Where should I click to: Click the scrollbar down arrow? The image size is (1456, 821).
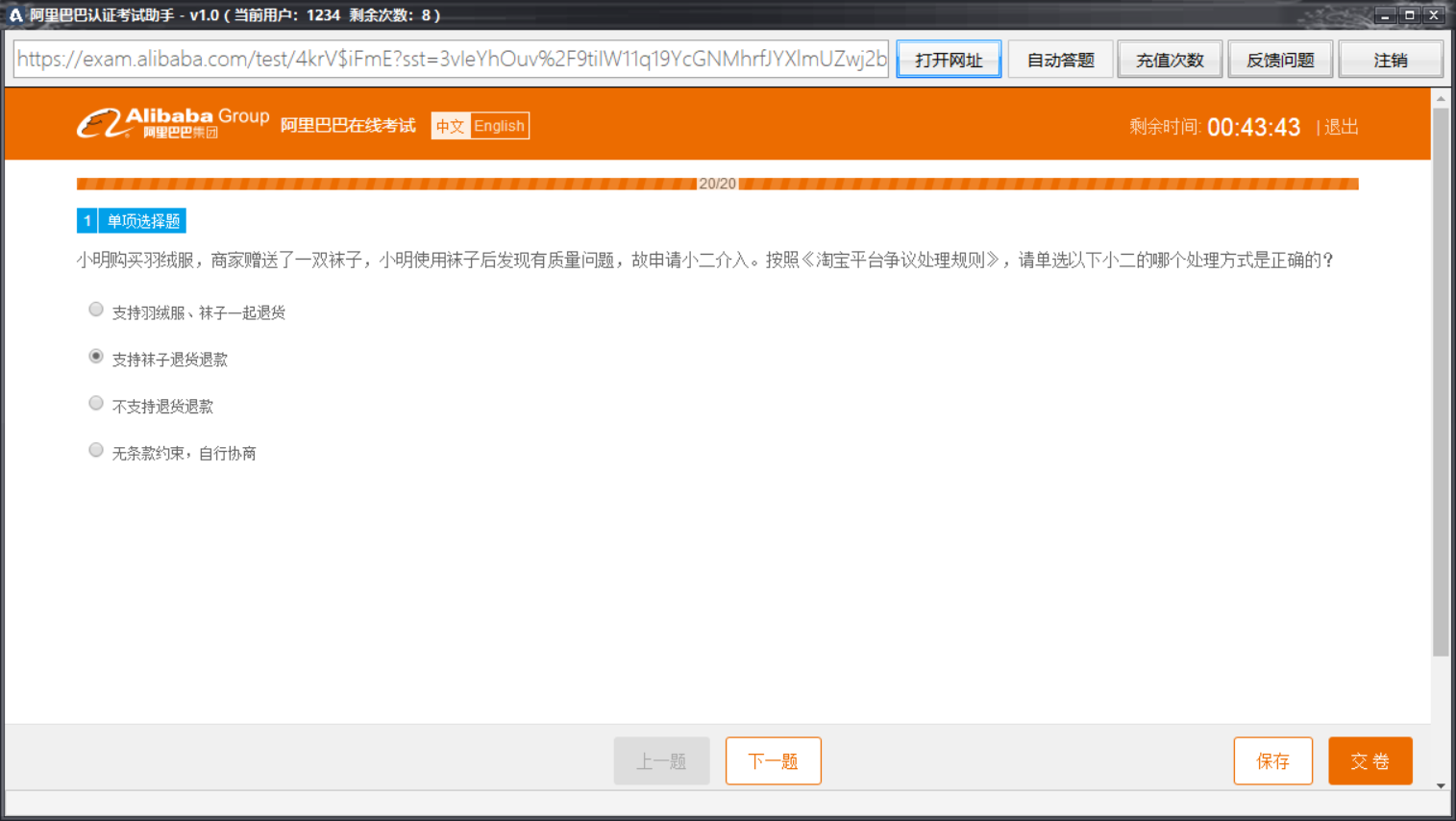pyautogui.click(x=1441, y=785)
